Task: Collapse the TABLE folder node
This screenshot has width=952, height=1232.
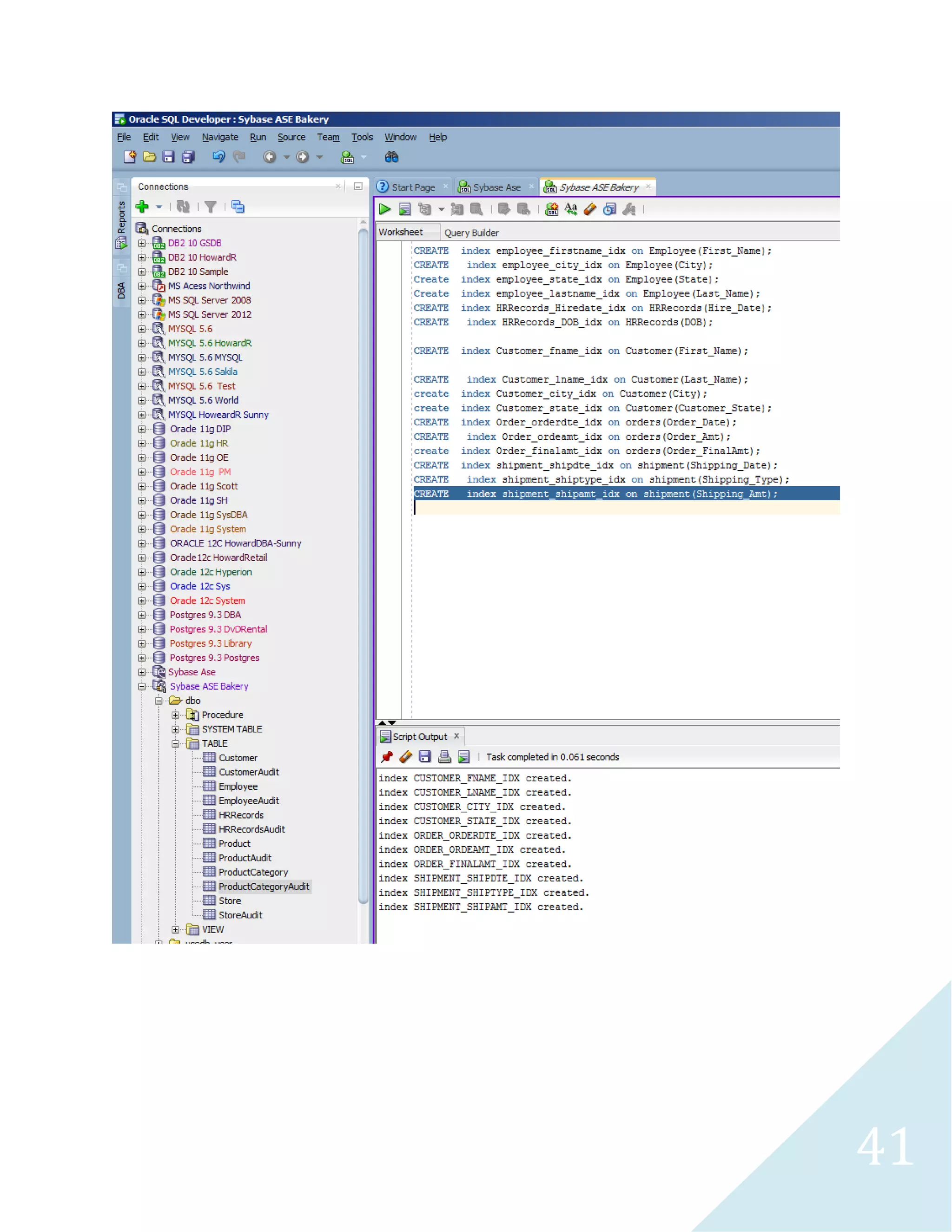Action: coord(175,744)
